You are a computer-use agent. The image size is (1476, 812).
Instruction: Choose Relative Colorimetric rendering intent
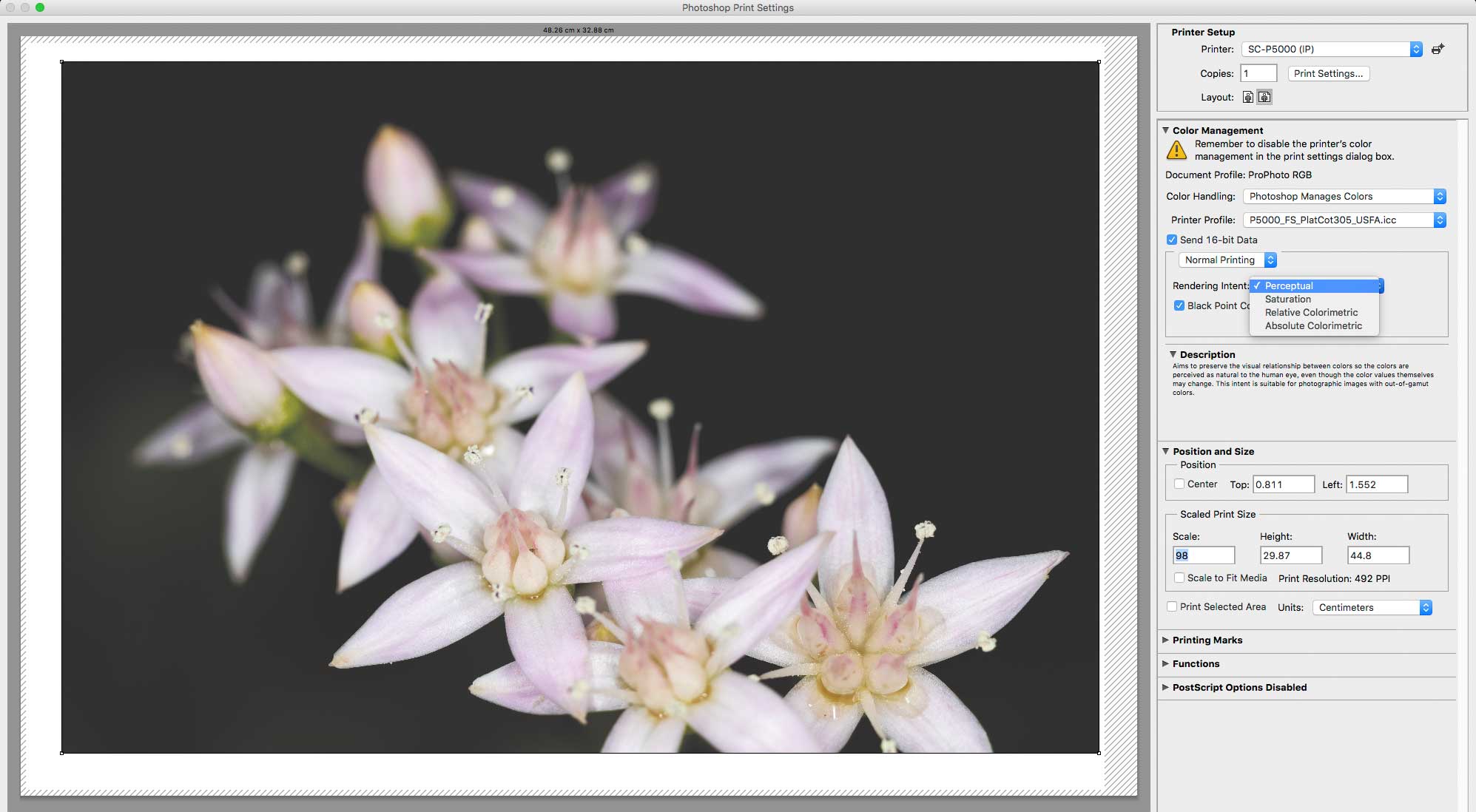(x=1314, y=313)
